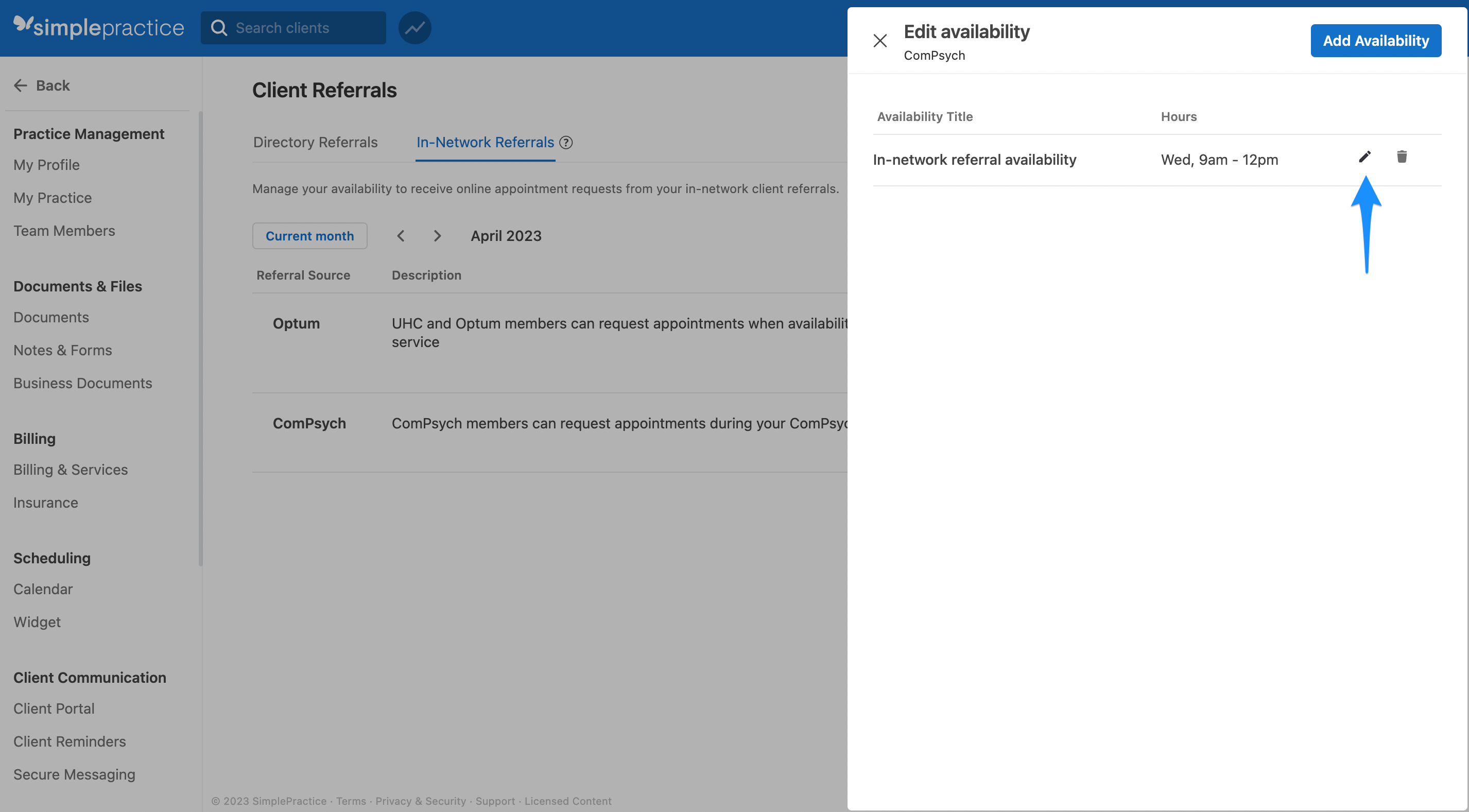Image resolution: width=1469 pixels, height=812 pixels.
Task: Click the Availability Title column header
Action: pyautogui.click(x=925, y=116)
